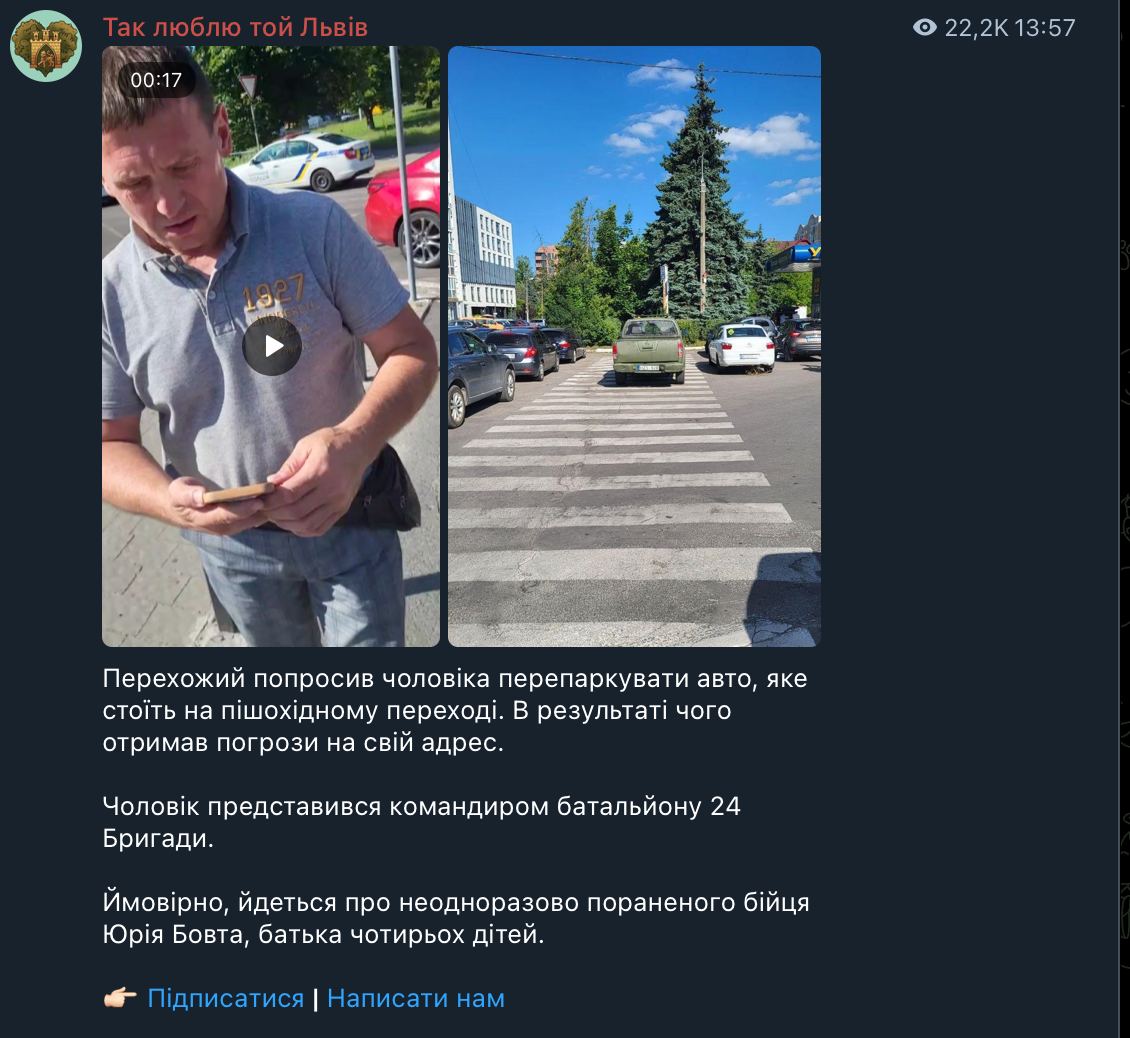Image resolution: width=1130 pixels, height=1038 pixels.
Task: Click the sentence about Юрія Бовта
Action: (x=456, y=918)
